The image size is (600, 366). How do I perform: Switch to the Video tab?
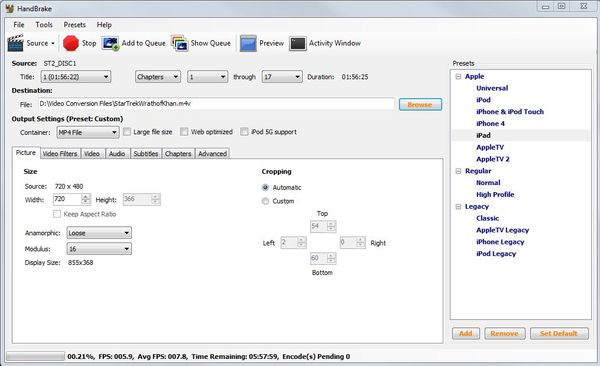[92, 154]
